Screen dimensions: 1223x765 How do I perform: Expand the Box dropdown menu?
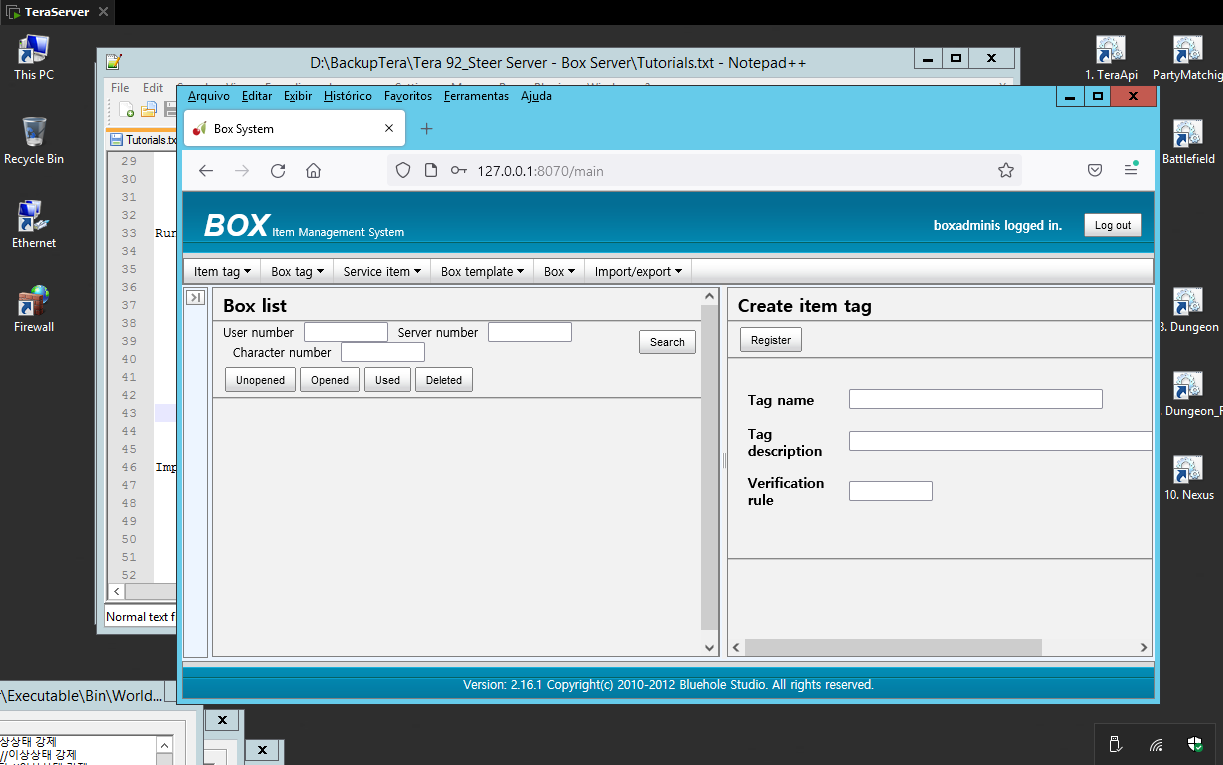[x=559, y=271]
